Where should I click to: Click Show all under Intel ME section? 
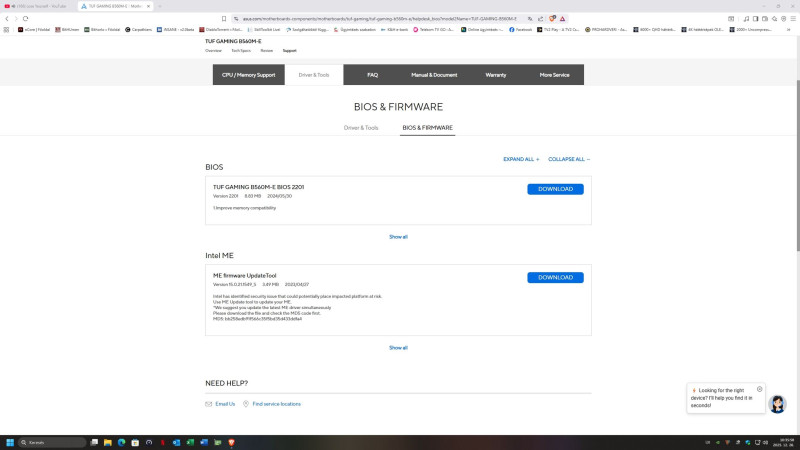coord(398,347)
